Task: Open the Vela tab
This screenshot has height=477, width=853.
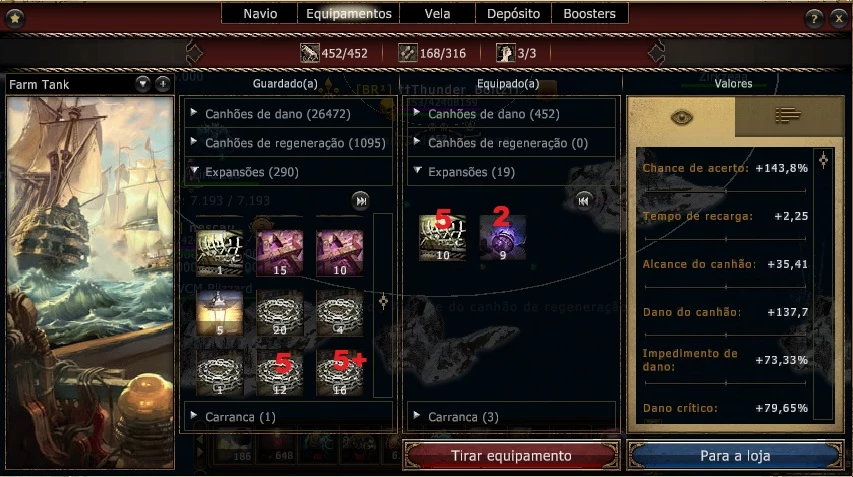Action: pos(437,14)
